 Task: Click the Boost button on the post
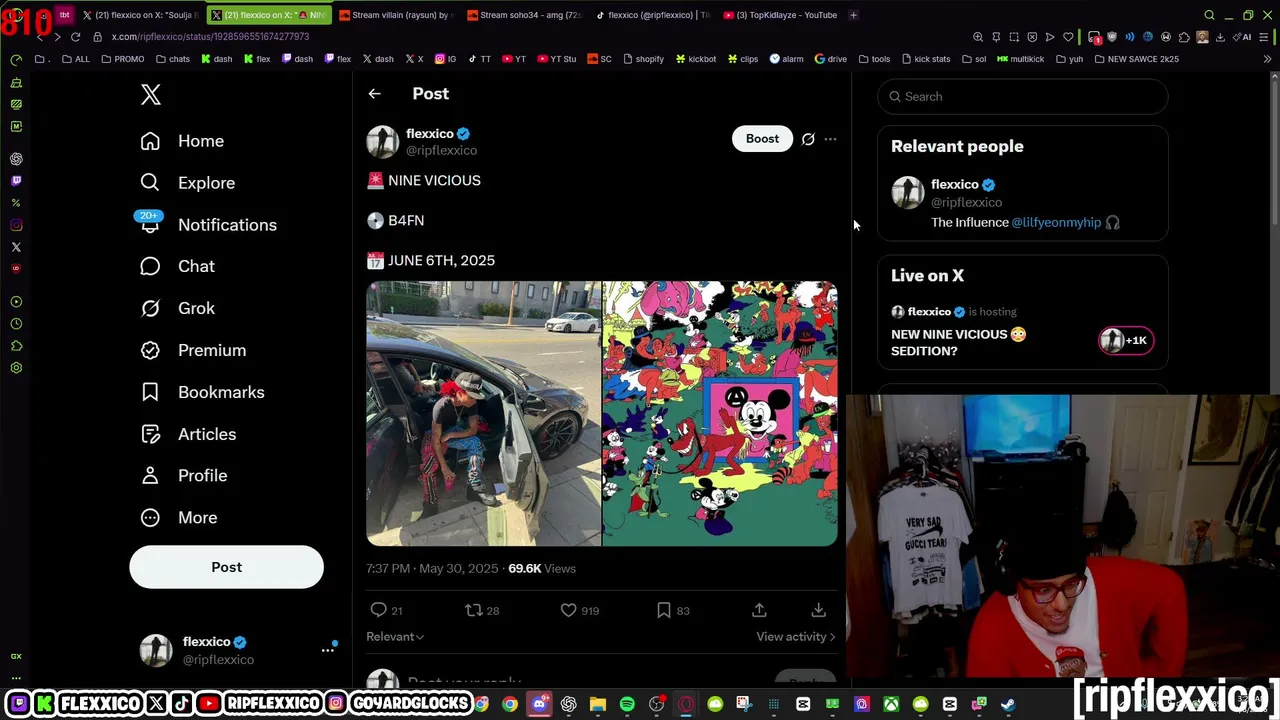[x=762, y=139]
